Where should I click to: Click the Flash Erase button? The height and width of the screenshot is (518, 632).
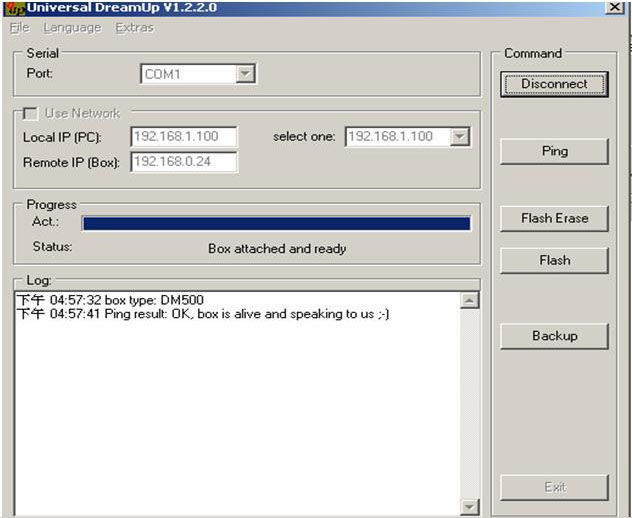click(x=554, y=218)
